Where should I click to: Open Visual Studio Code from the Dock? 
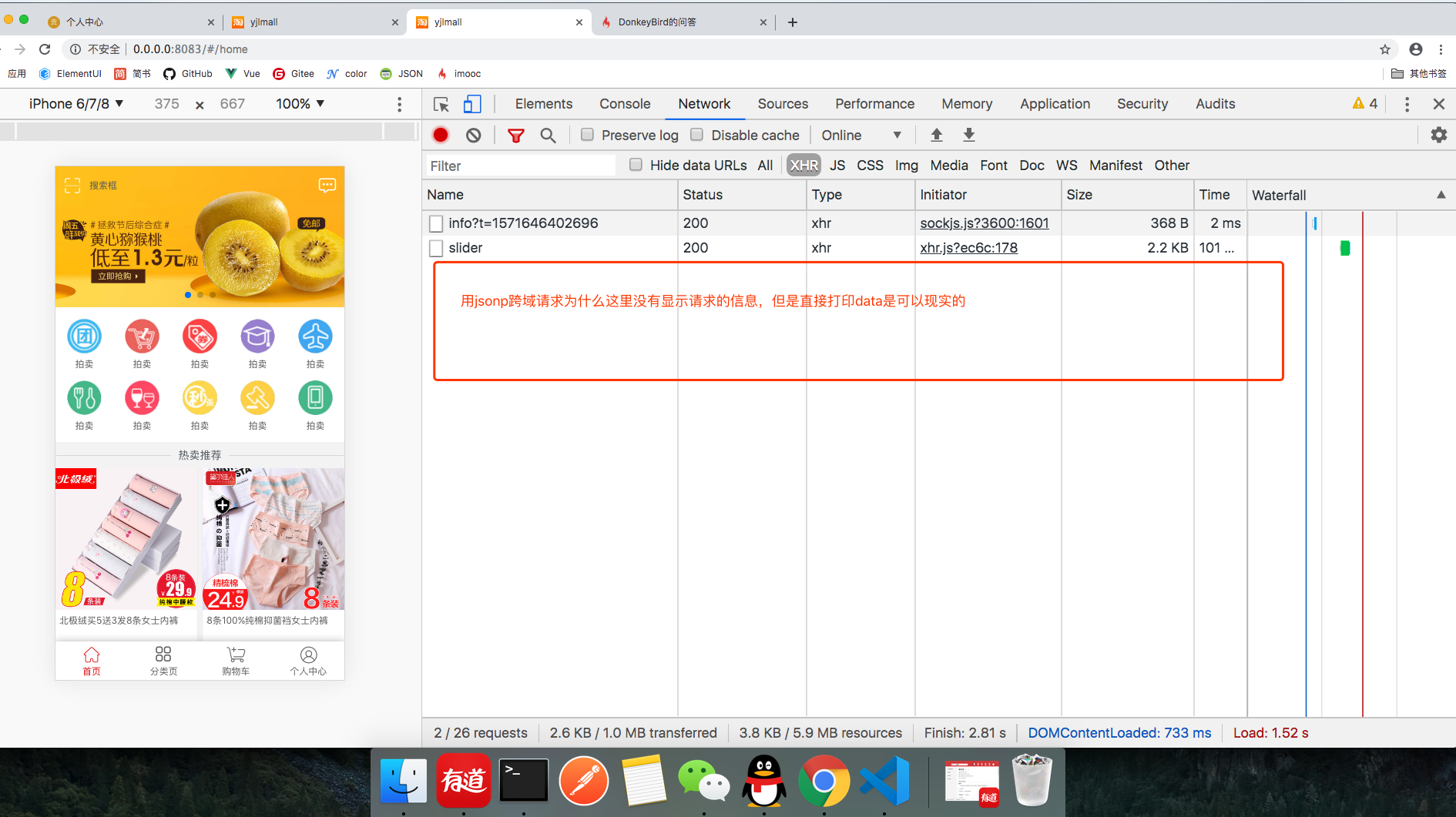coord(884,781)
